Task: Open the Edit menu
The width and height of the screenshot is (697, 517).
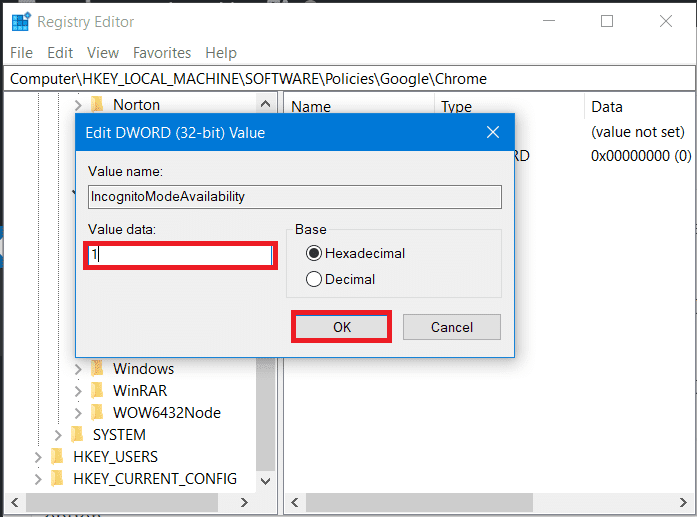Action: 60,53
